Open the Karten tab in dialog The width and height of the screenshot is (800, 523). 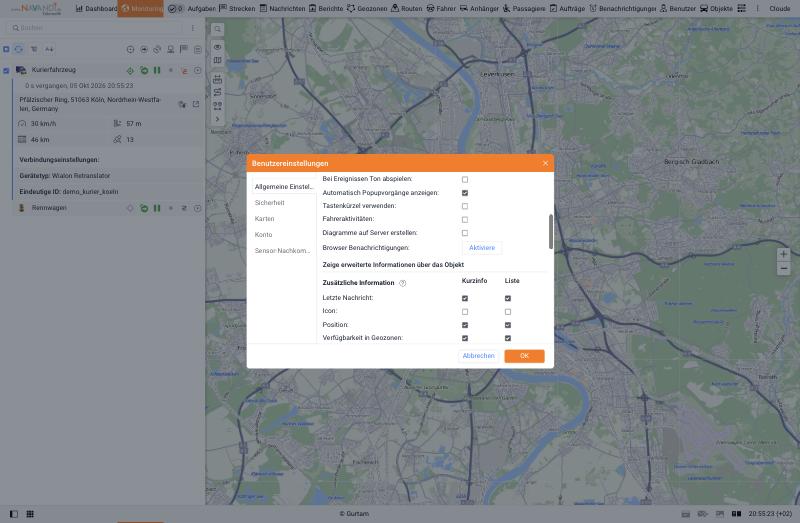pos(284,218)
